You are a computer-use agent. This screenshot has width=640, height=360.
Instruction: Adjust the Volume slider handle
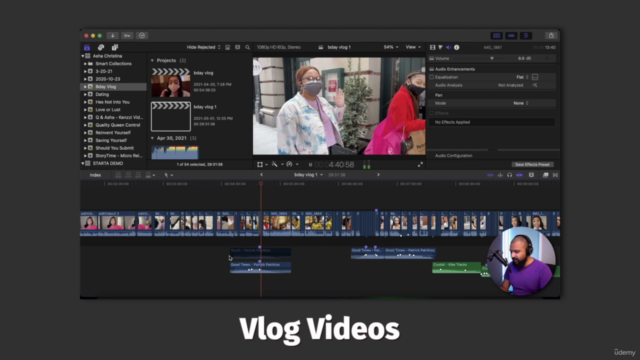[x=492, y=58]
